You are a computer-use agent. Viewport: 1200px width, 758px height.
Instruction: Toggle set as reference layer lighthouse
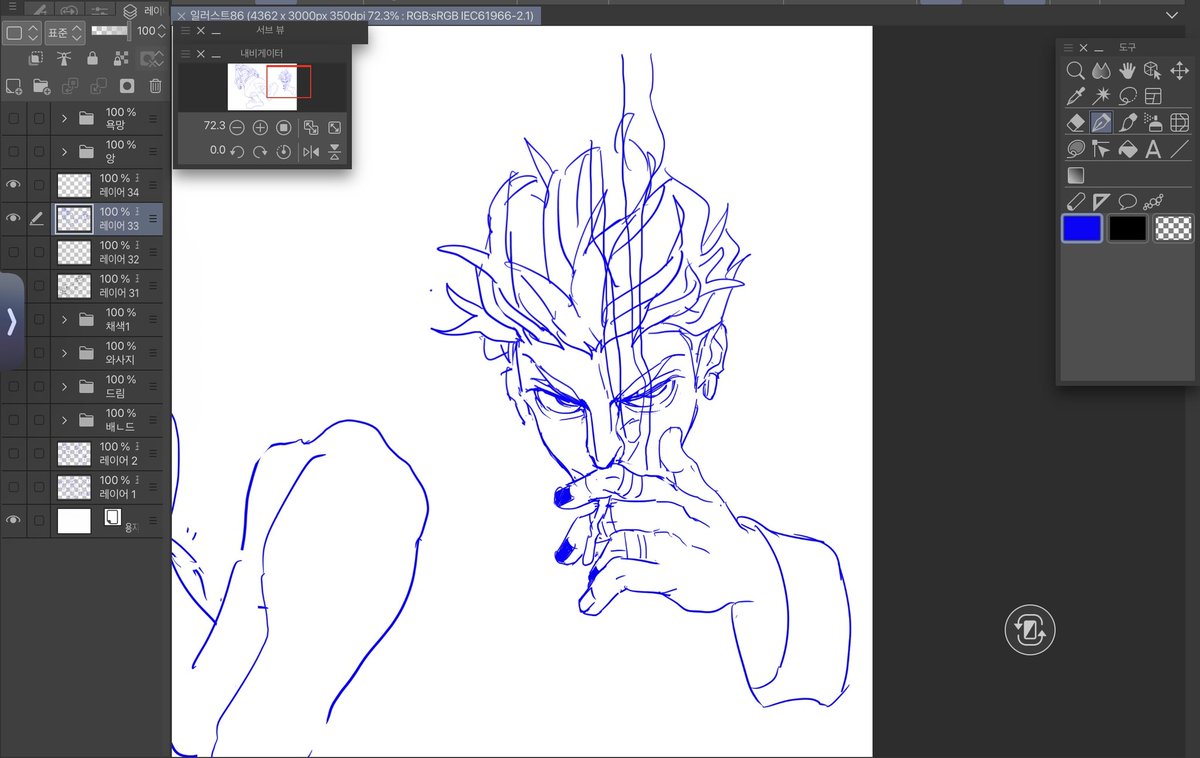[64, 59]
